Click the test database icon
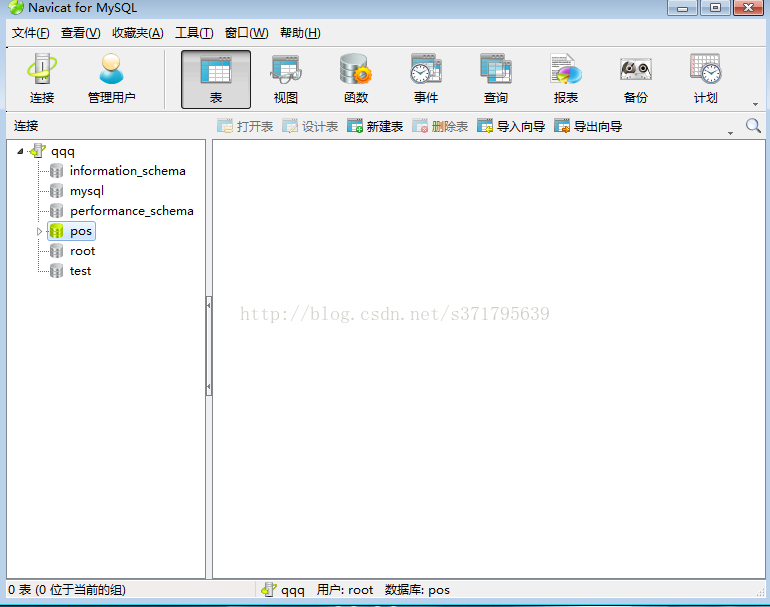 pyautogui.click(x=56, y=271)
